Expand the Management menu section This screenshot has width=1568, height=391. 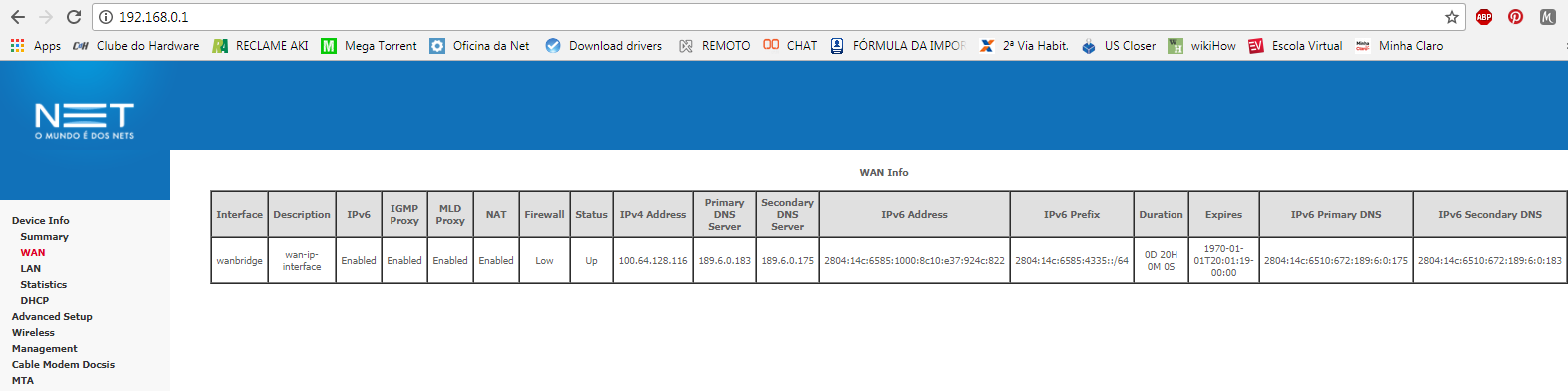(45, 349)
